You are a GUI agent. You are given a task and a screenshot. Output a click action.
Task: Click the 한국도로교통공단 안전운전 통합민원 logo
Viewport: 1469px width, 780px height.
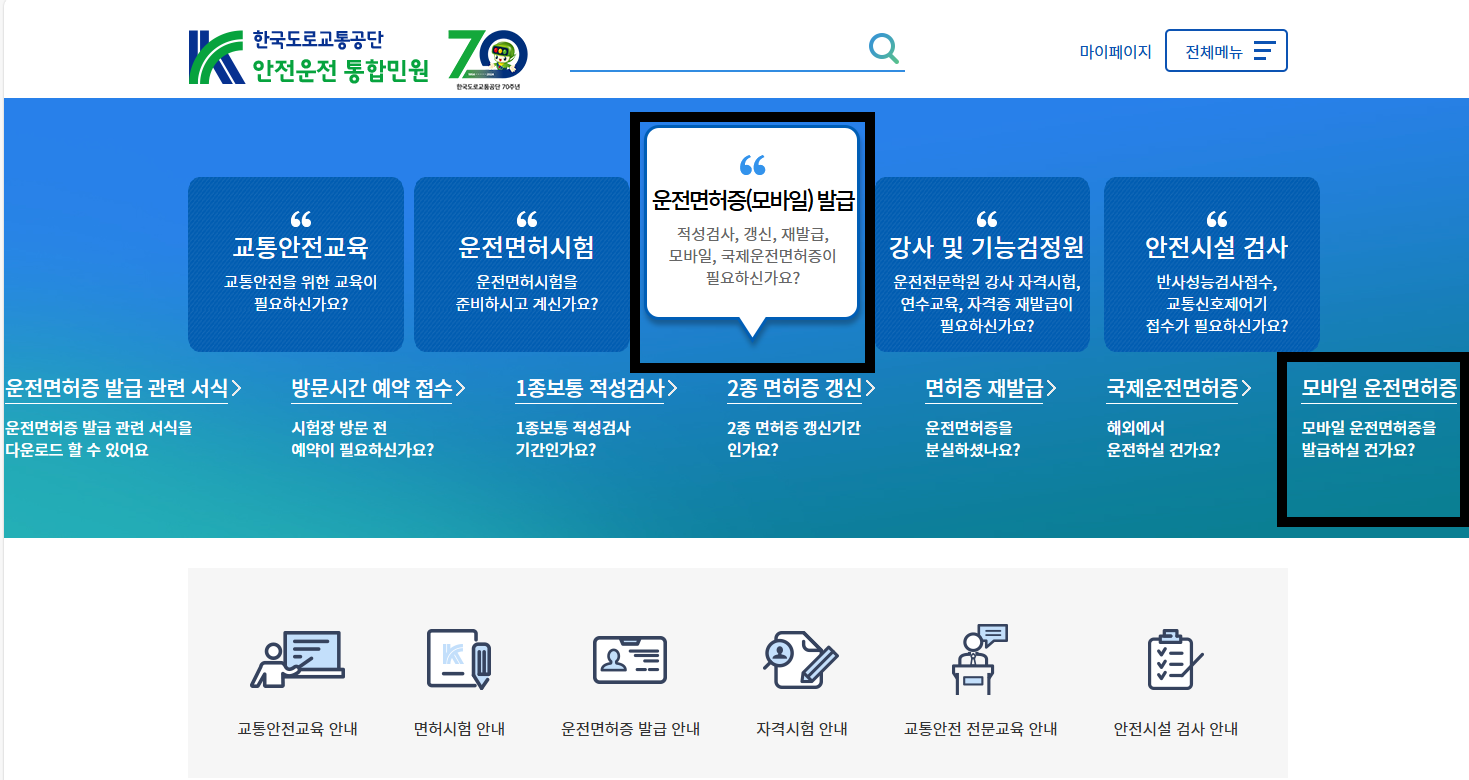[308, 57]
